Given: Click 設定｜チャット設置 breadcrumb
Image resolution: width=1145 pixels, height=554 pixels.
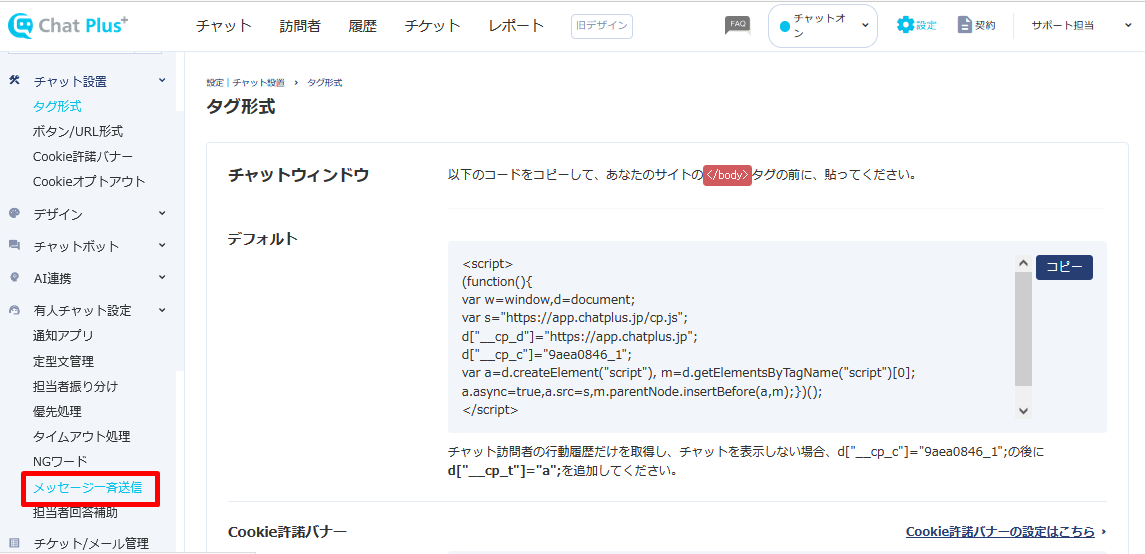Looking at the screenshot, I should [x=246, y=82].
